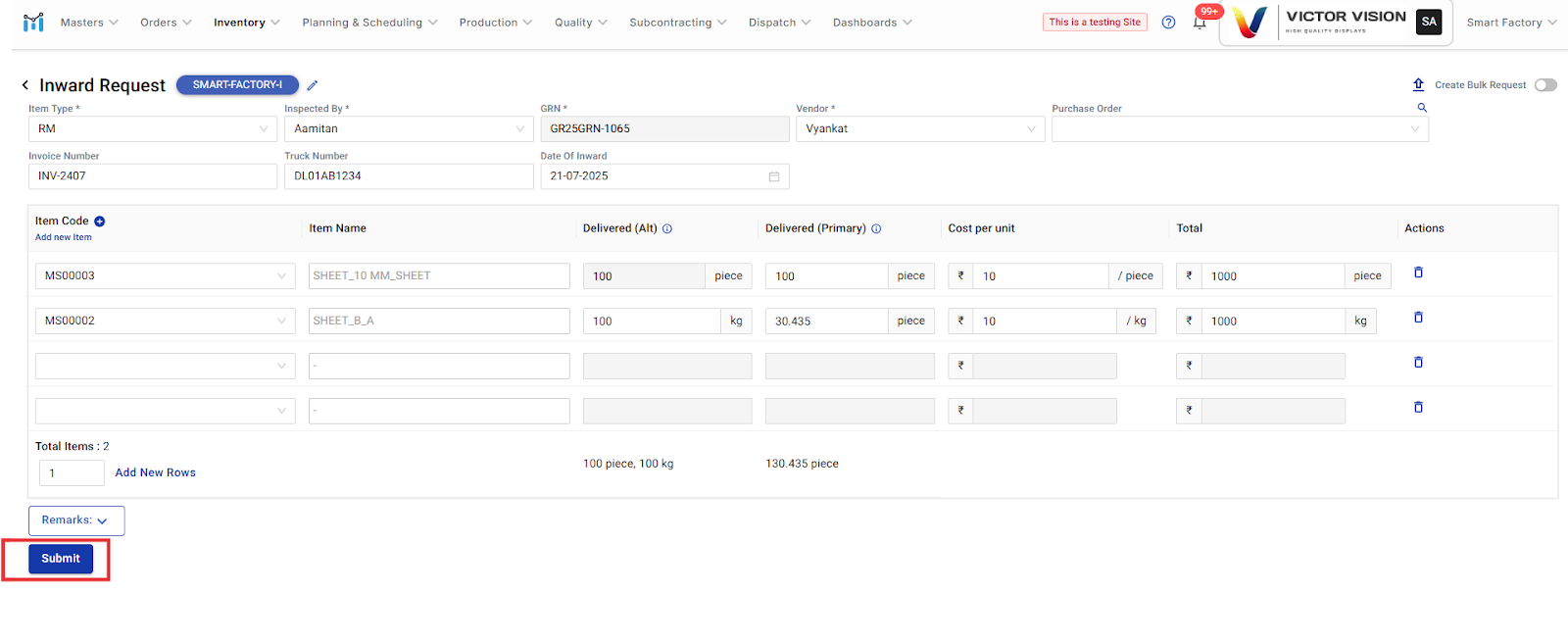
Task: Click the back arrow beside Inward Request
Action: (25, 85)
